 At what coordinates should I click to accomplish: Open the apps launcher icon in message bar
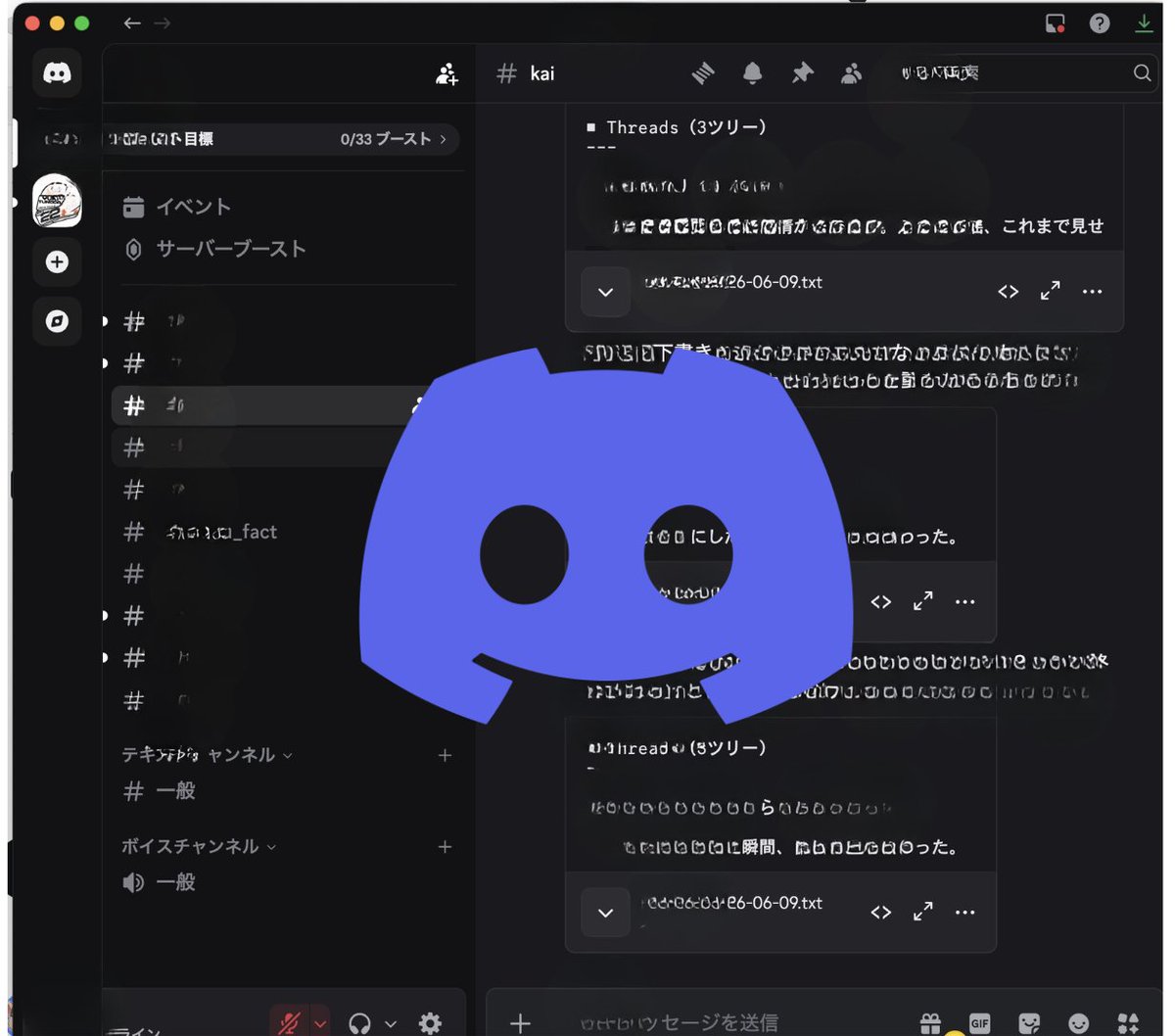(1128, 1023)
